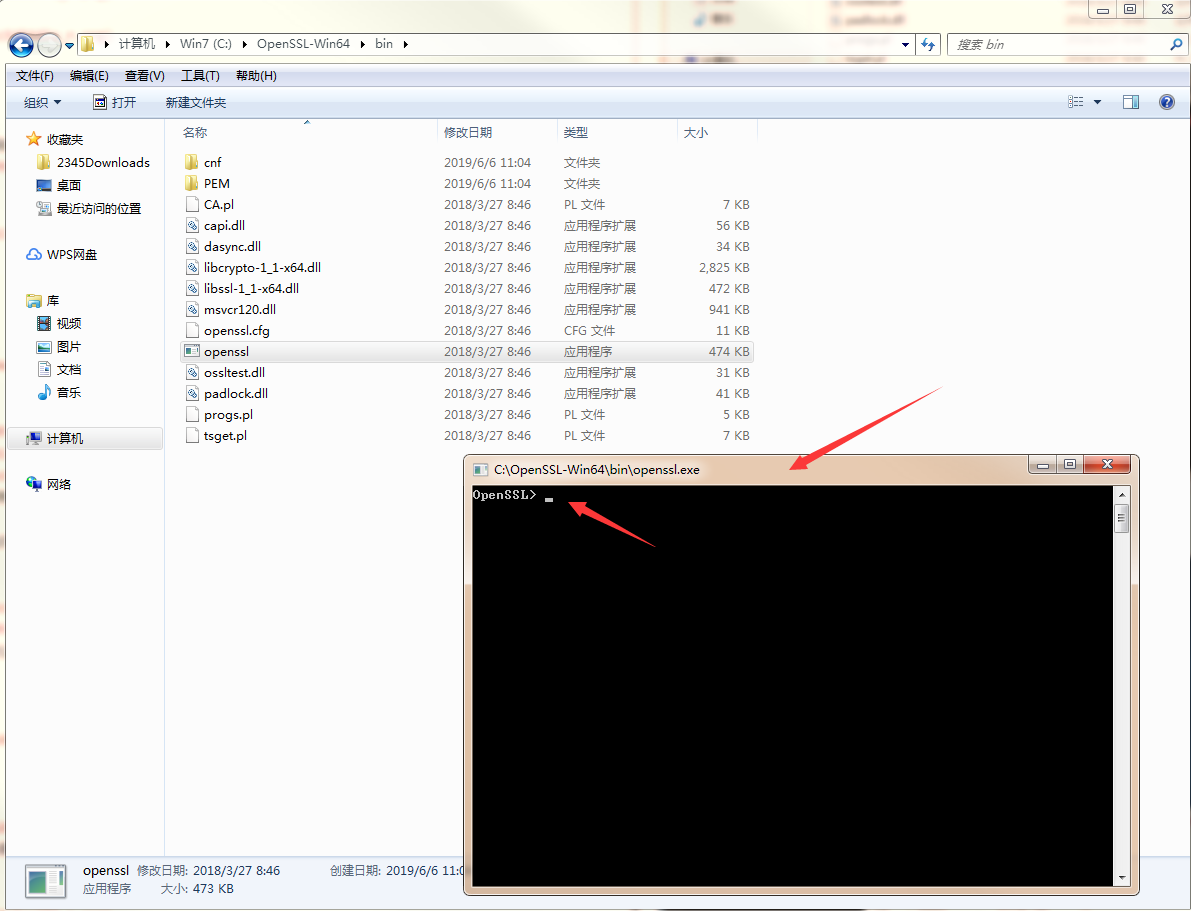Expand the address bar history dropdown
1191x911 pixels.
(906, 45)
